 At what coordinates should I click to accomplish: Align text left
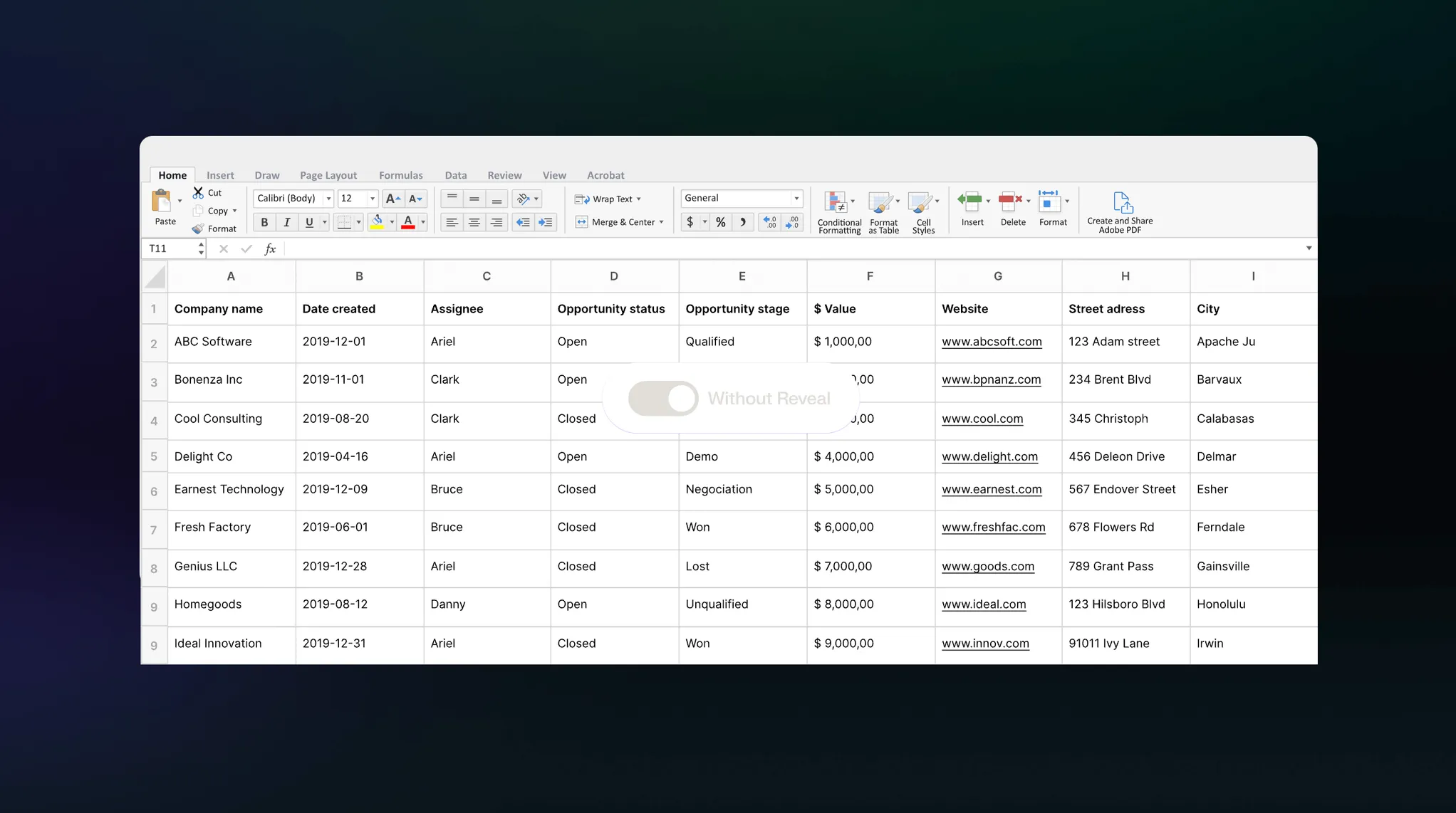click(452, 222)
